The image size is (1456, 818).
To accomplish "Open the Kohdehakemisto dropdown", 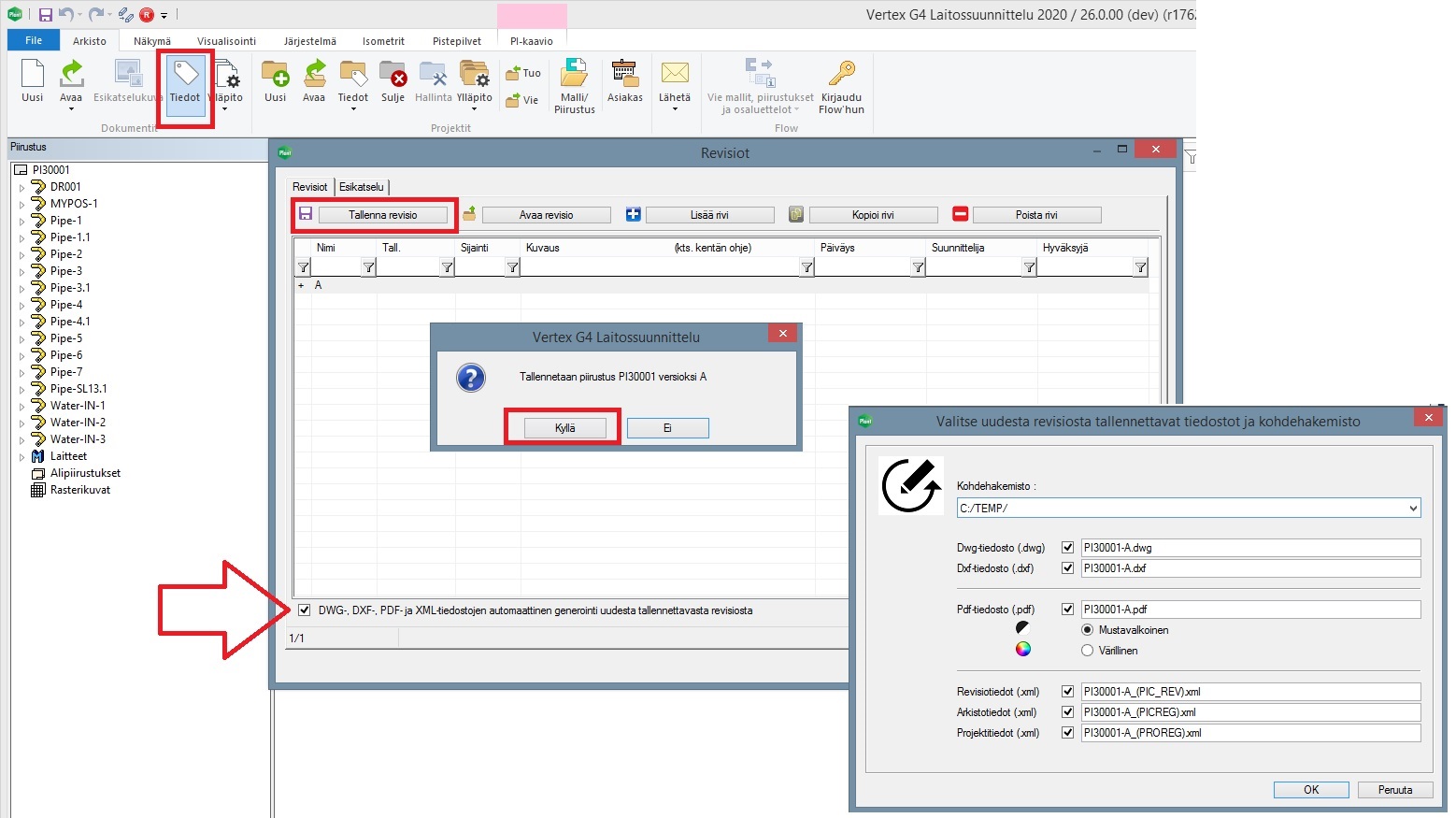I will [x=1412, y=509].
